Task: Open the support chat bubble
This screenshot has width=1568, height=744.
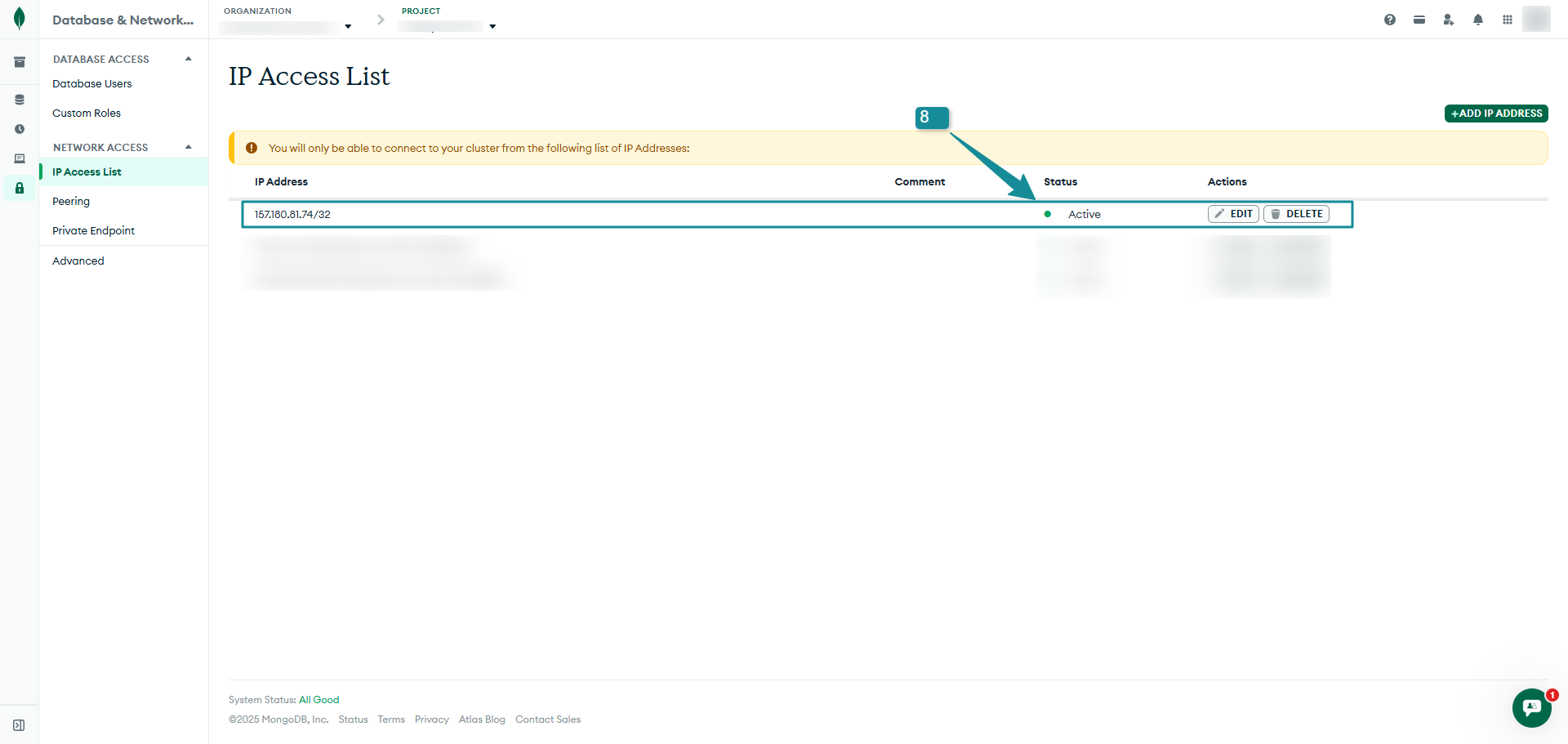Action: [1531, 707]
